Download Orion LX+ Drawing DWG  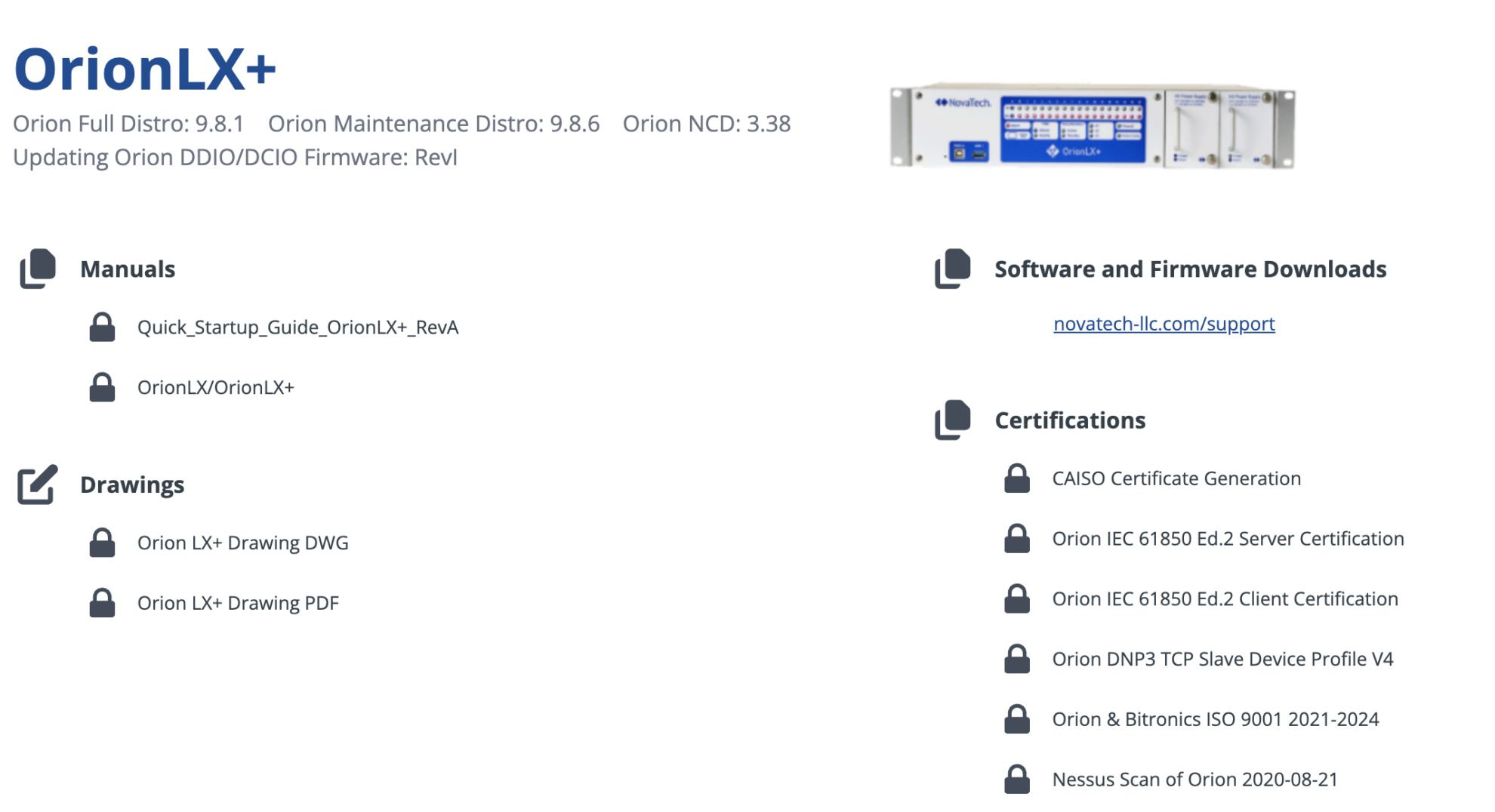click(243, 543)
